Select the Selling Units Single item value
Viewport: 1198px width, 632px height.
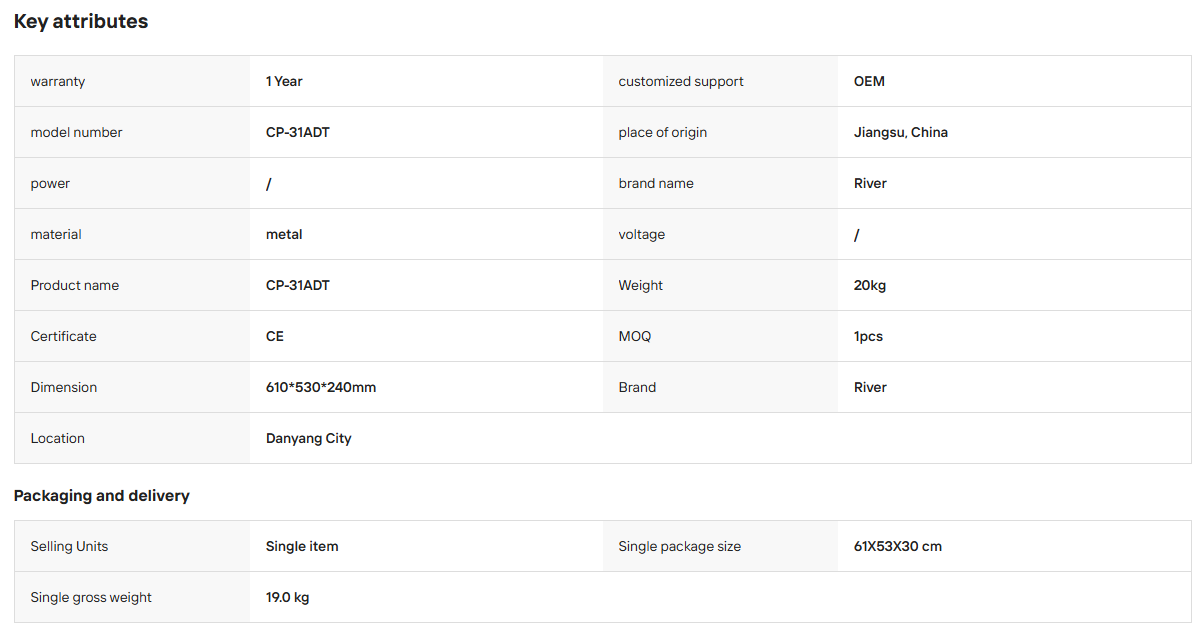click(302, 546)
